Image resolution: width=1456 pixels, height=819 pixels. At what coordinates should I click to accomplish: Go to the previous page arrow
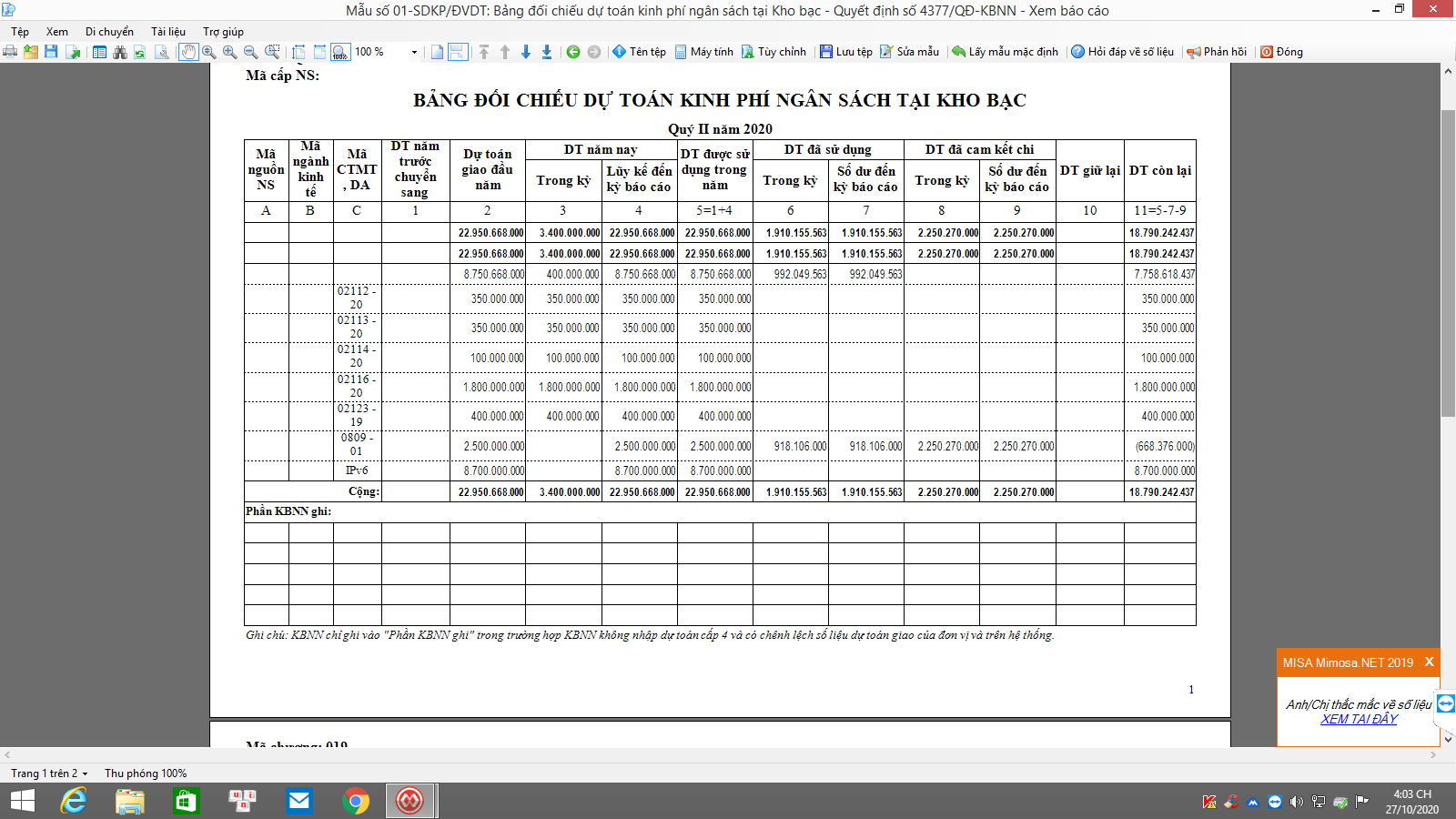[x=505, y=52]
